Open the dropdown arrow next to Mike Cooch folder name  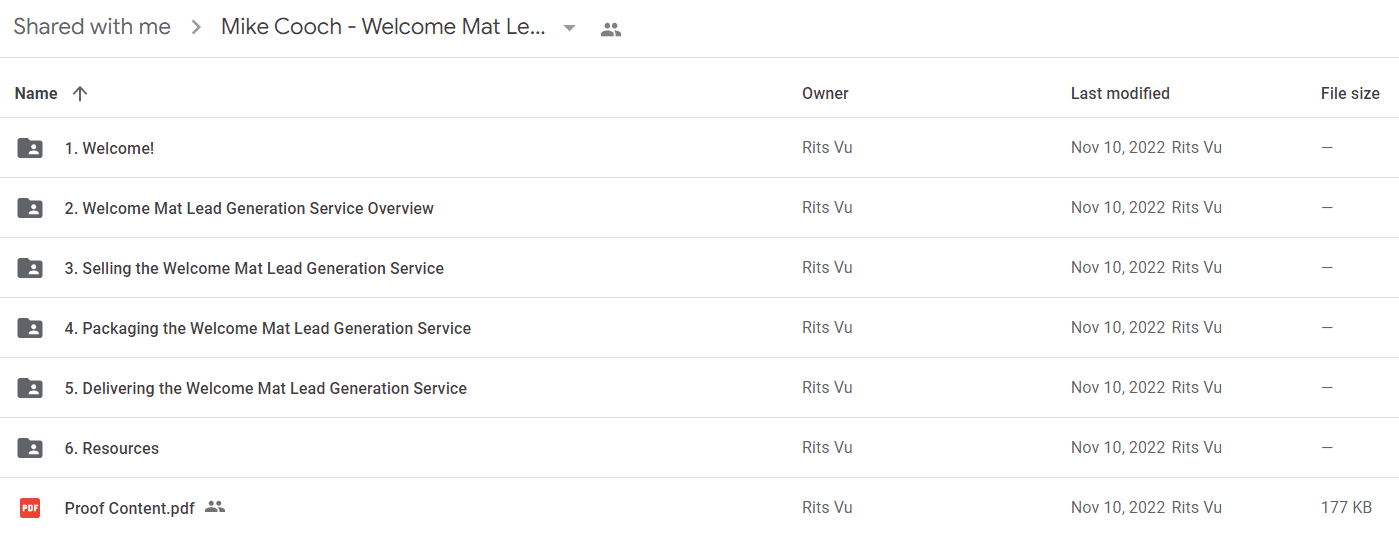coord(569,28)
